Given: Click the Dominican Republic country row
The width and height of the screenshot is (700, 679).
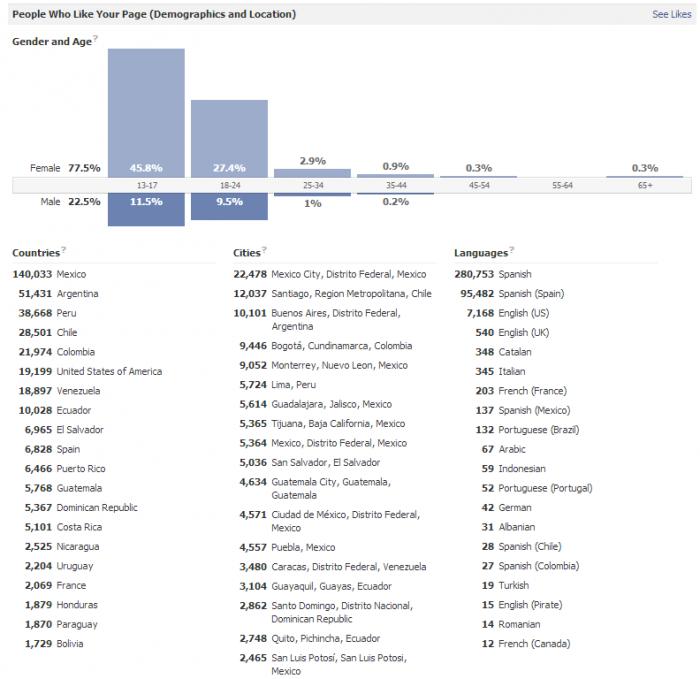Looking at the screenshot, I should pyautogui.click(x=81, y=508).
